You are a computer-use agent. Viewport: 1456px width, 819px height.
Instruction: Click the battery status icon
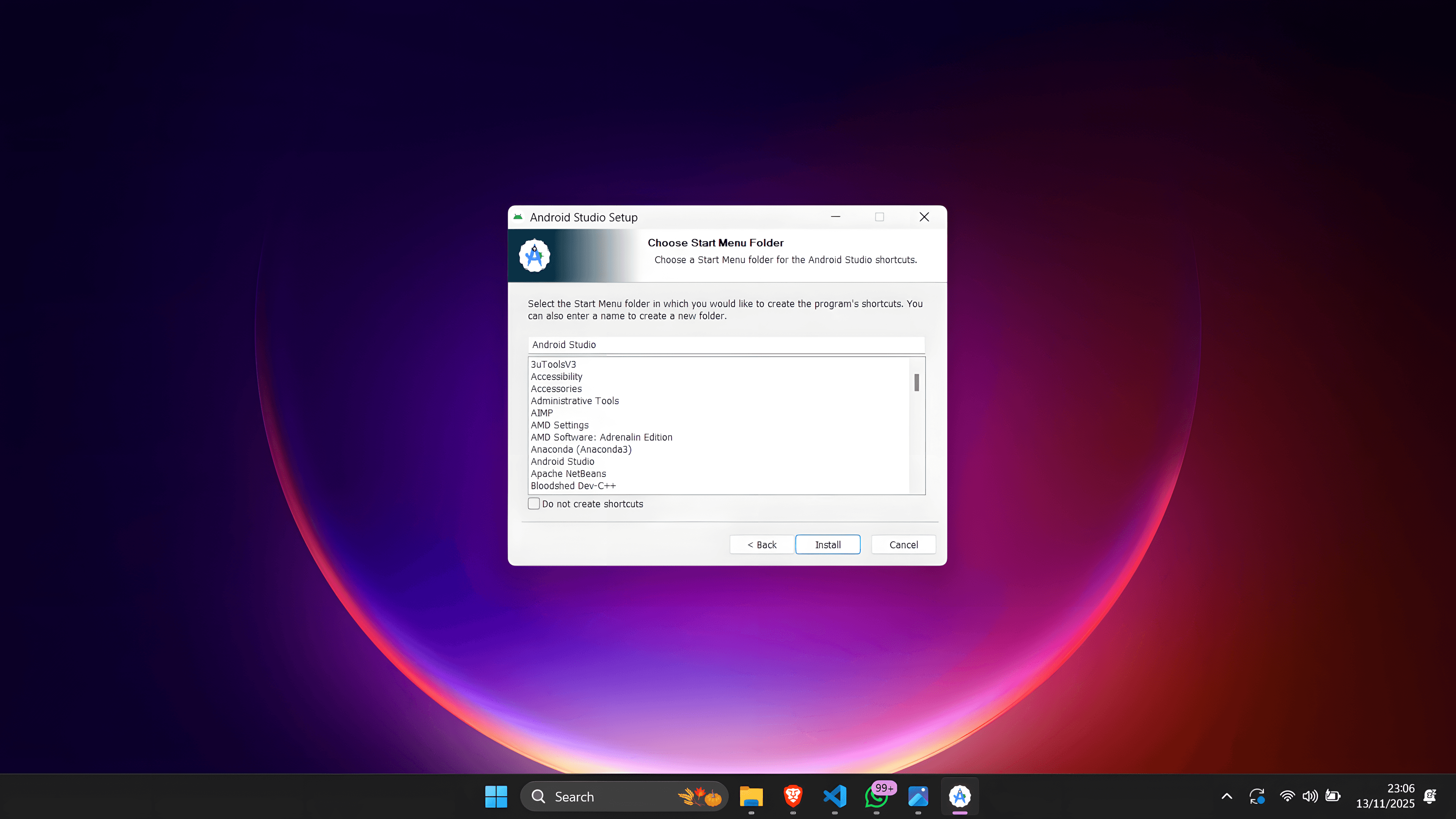[1333, 796]
